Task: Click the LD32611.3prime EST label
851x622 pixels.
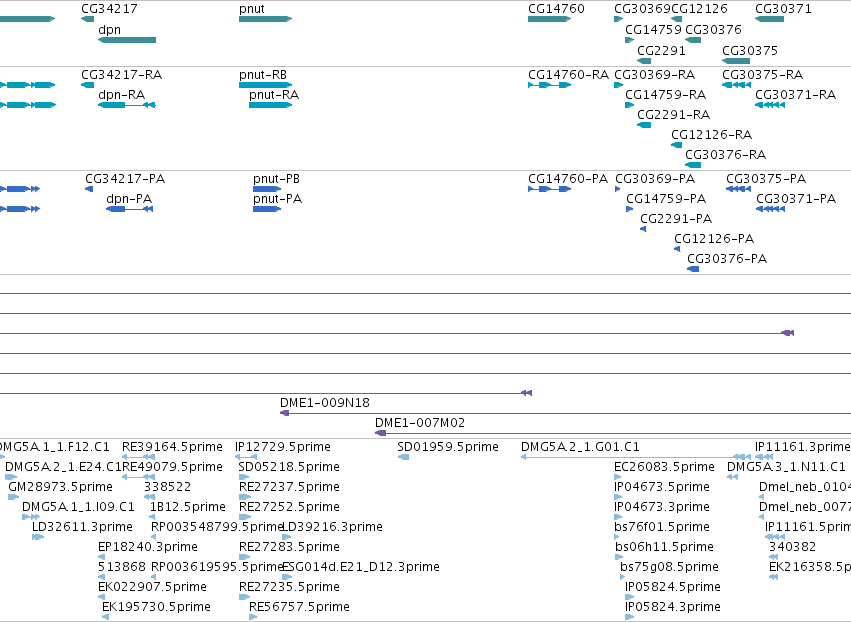Action: [x=82, y=527]
